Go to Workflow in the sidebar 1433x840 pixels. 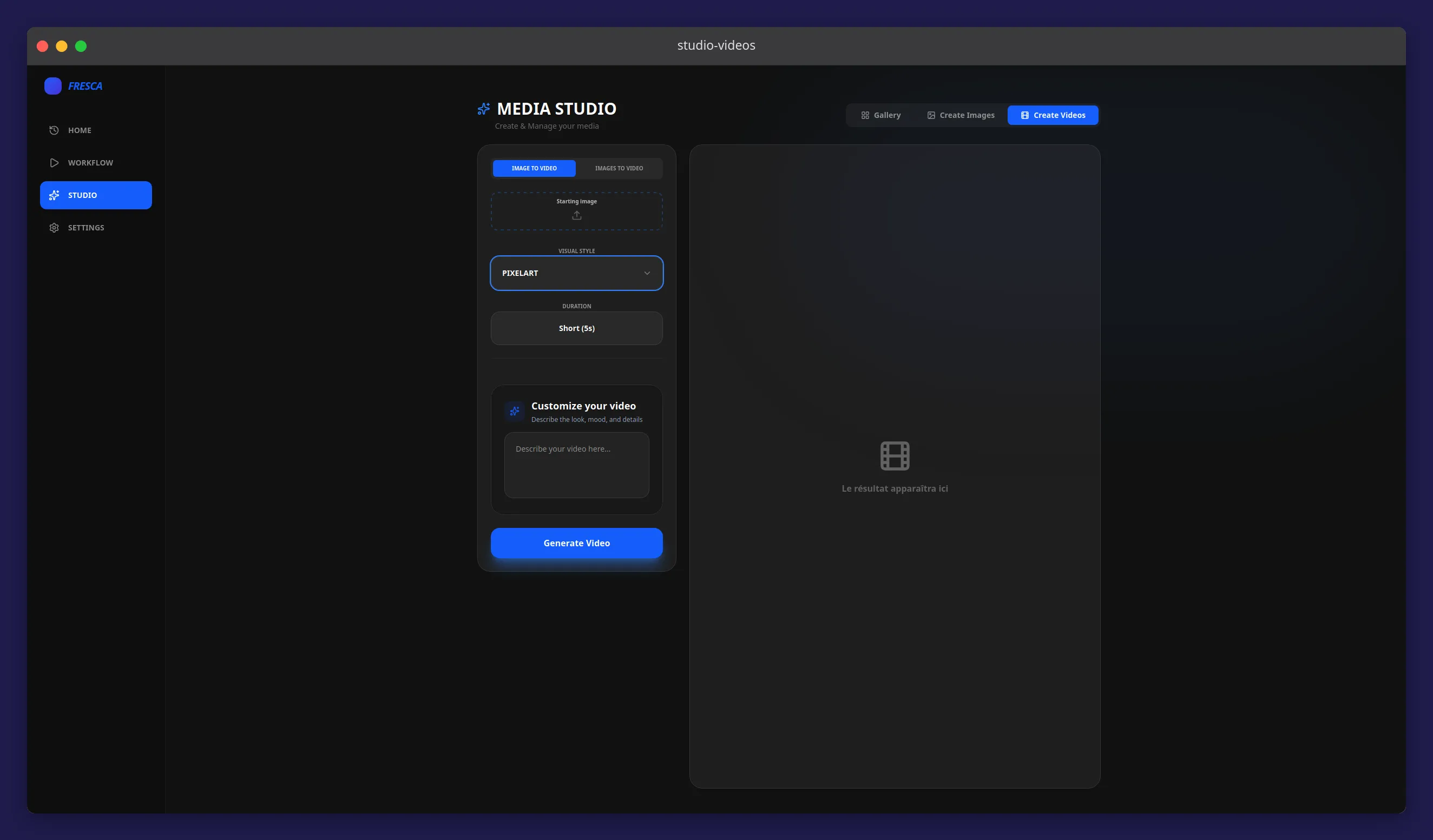tap(96, 163)
